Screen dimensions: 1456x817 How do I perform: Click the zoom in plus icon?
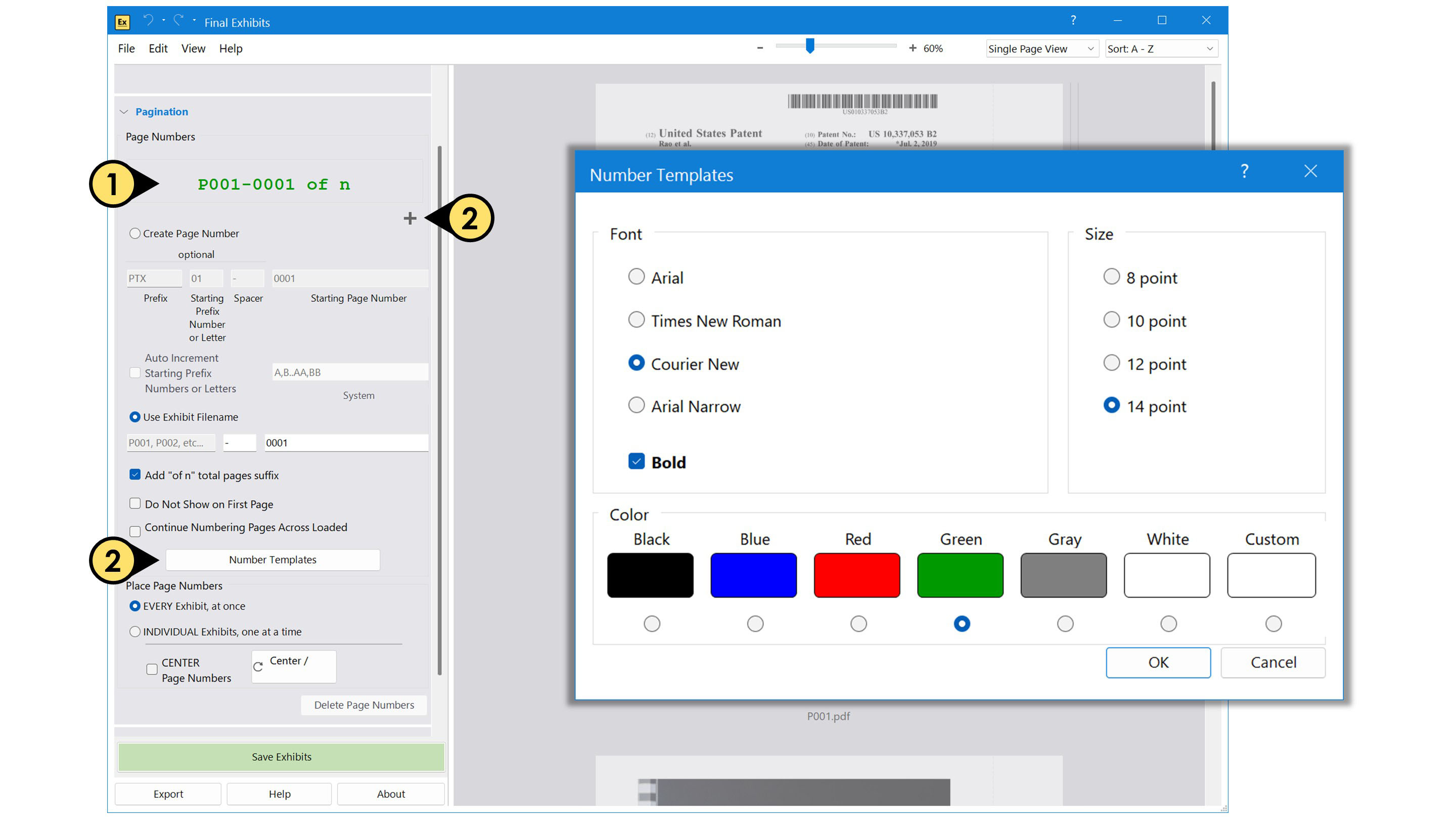[912, 49]
